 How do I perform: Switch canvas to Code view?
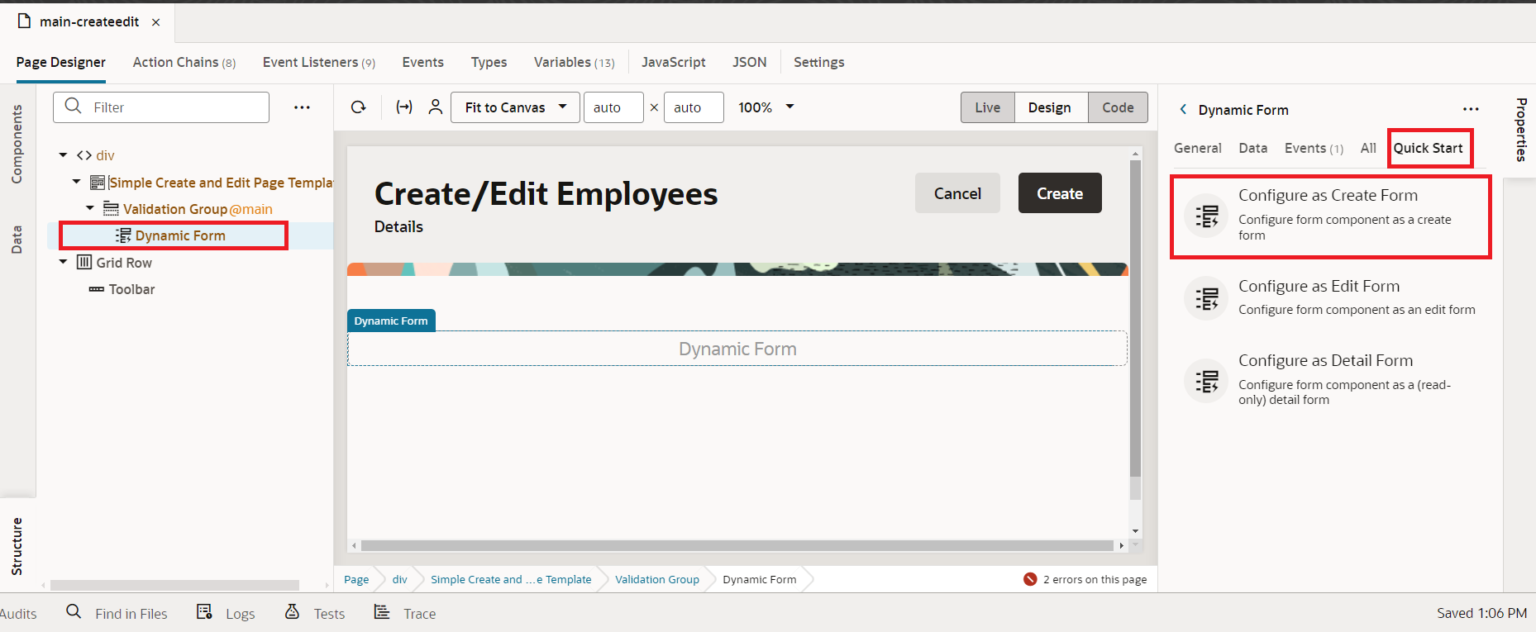click(1118, 107)
